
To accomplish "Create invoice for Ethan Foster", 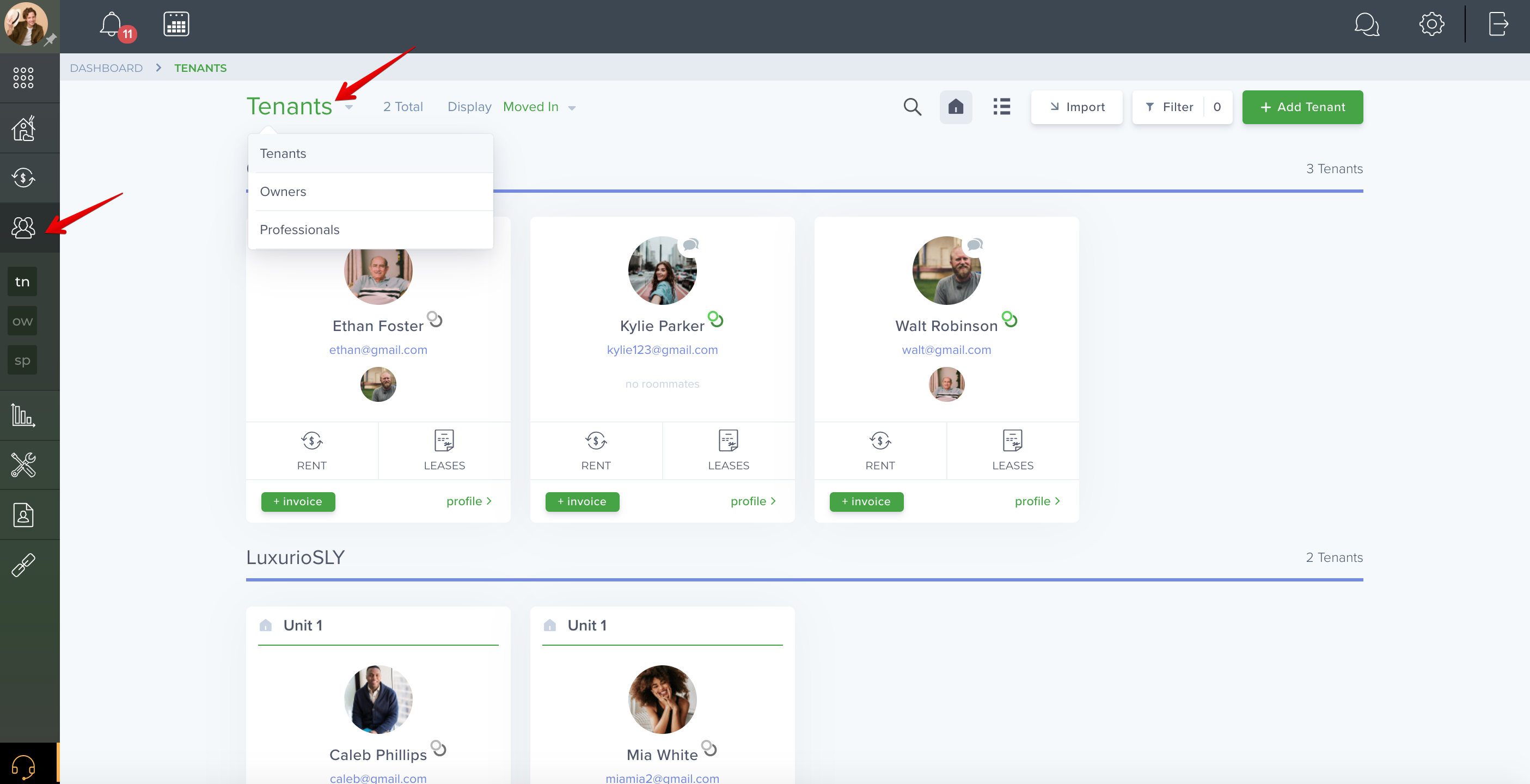I will tap(298, 501).
